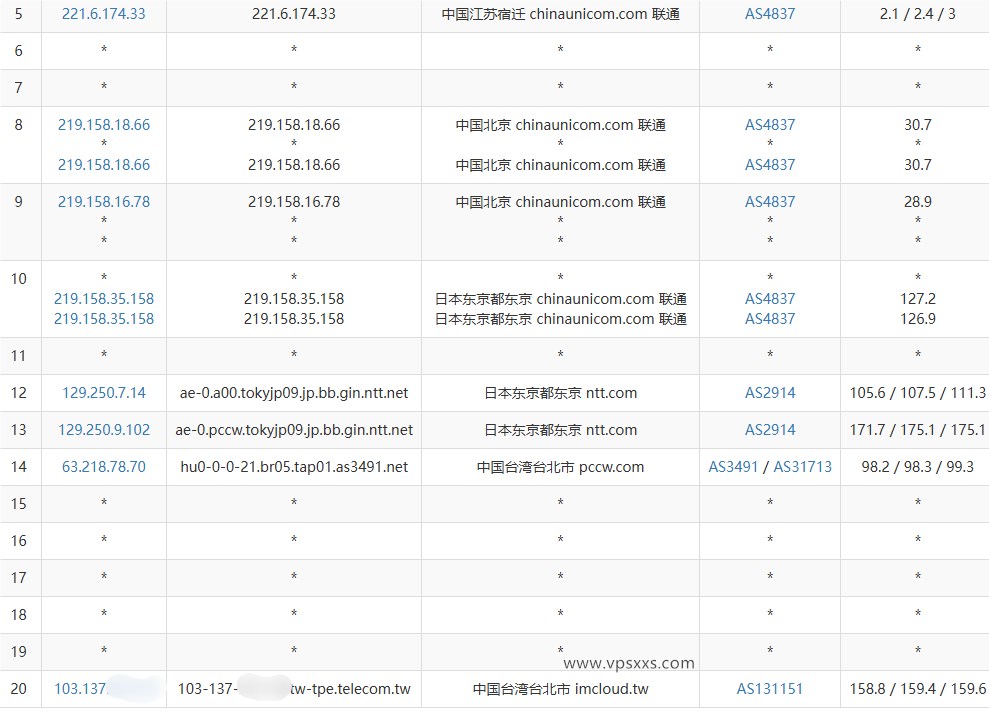Image resolution: width=989 pixels, height=715 pixels.
Task: Open IP link 129.250.9.102 on hop 13
Action: point(103,430)
